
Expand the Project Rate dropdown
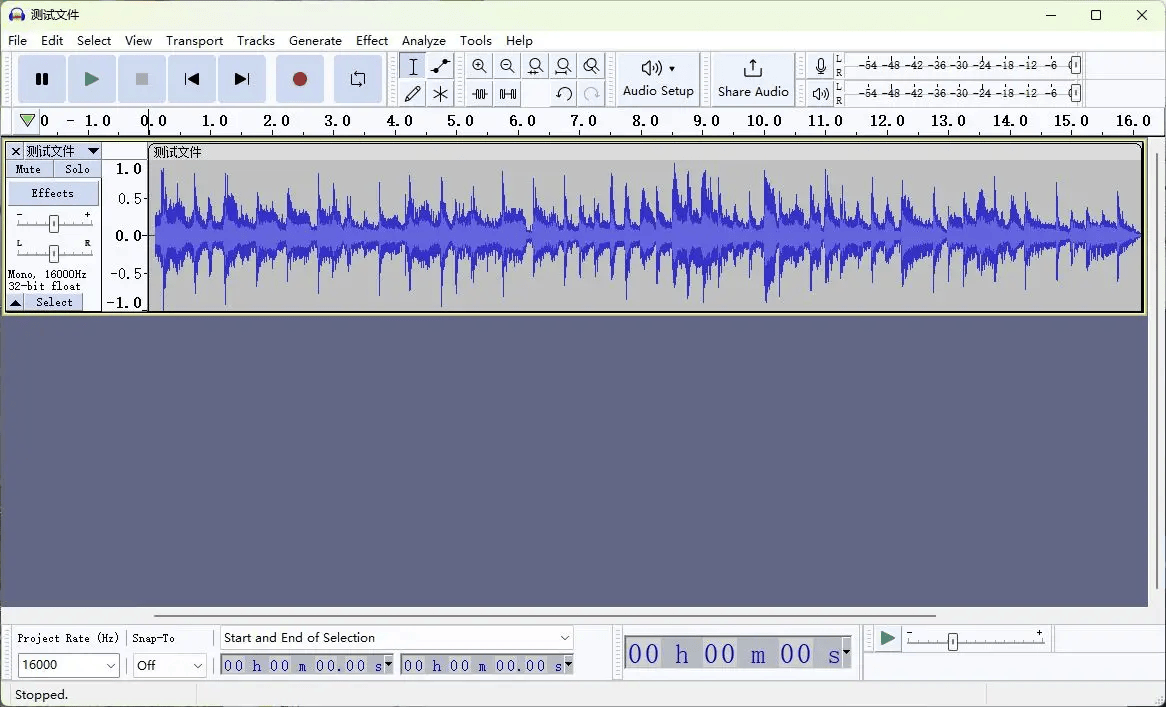110,666
